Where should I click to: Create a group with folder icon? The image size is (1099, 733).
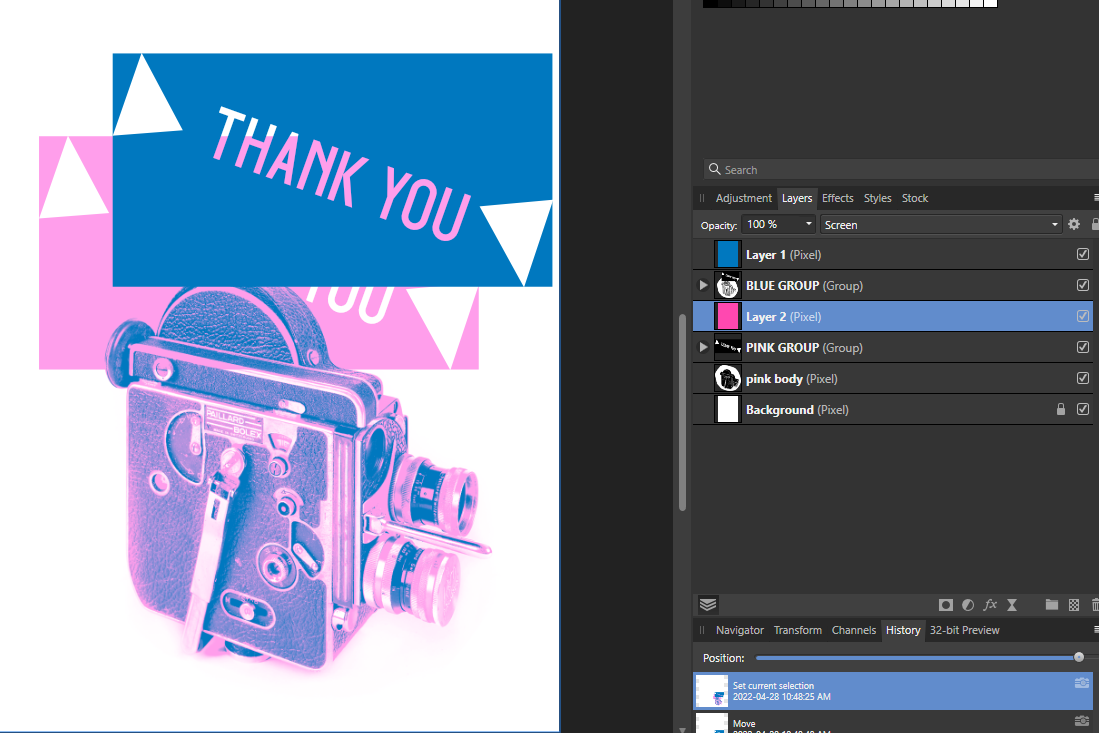click(1051, 605)
